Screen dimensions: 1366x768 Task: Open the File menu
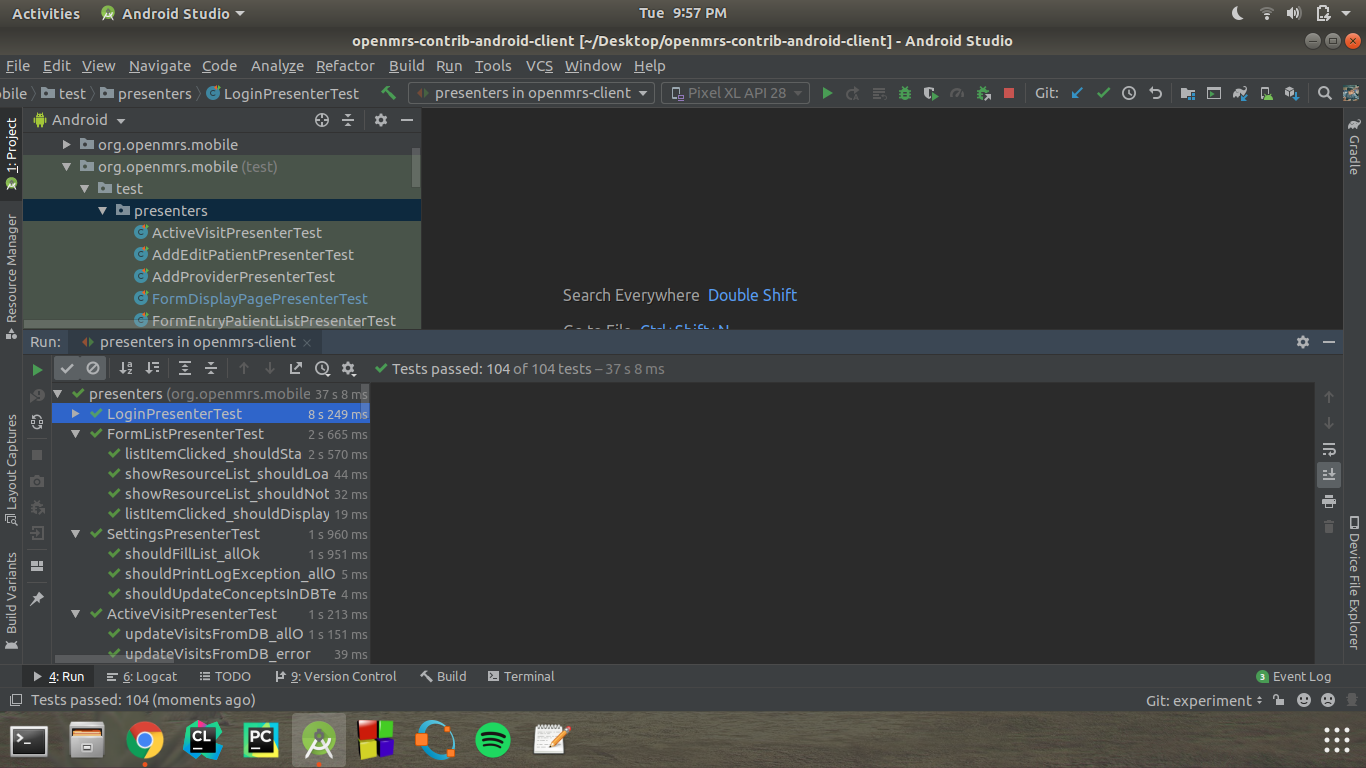tap(18, 66)
